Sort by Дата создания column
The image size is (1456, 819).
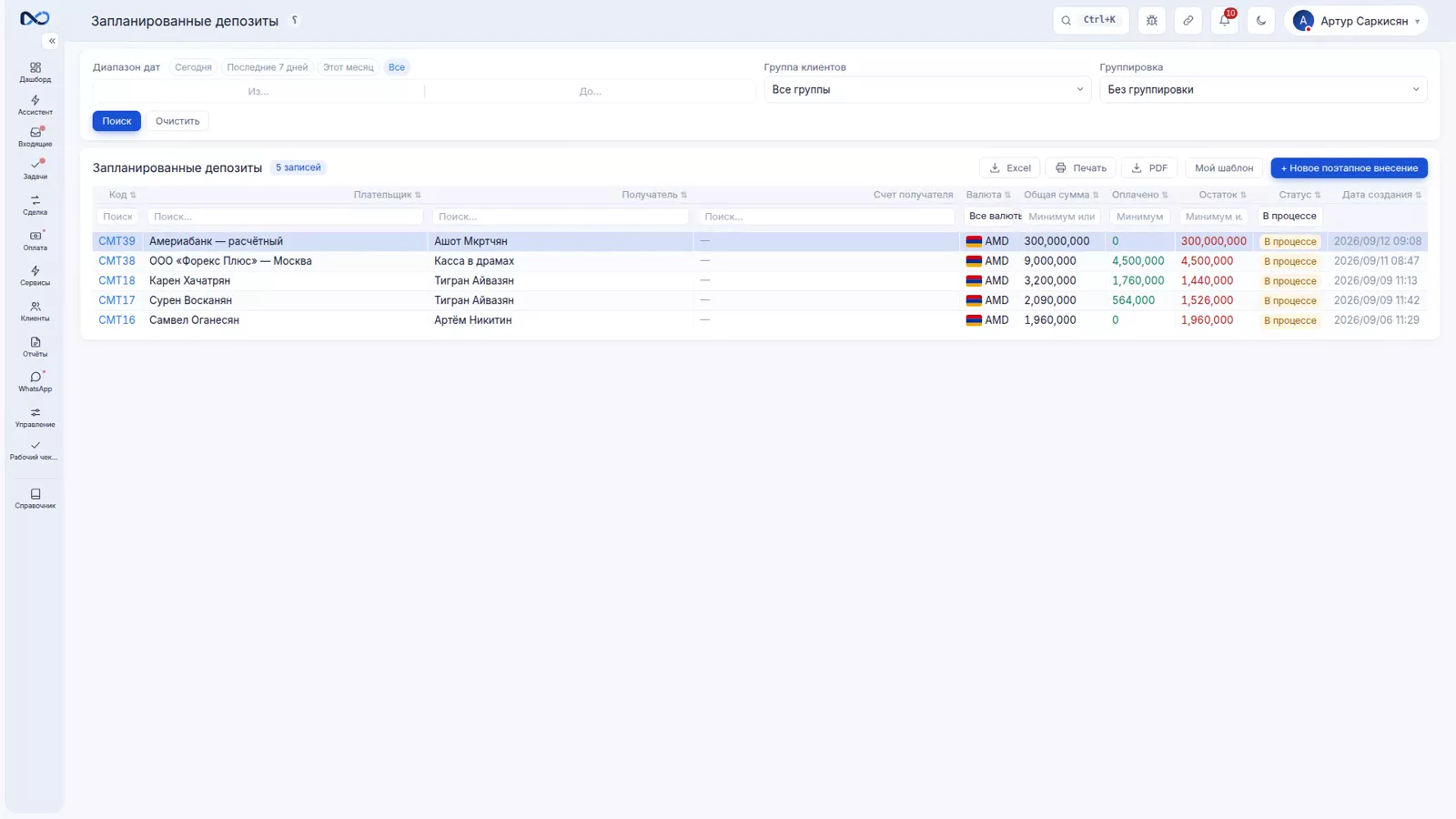(x=1381, y=195)
